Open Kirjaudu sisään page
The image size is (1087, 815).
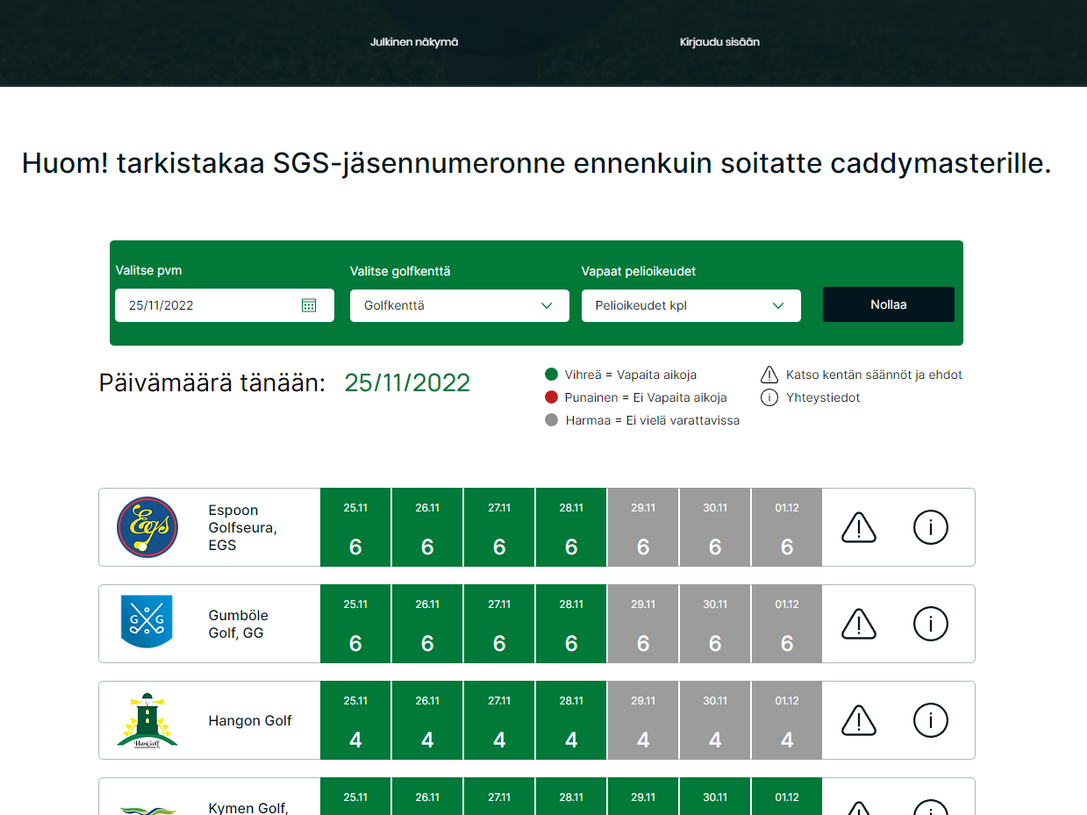[719, 42]
